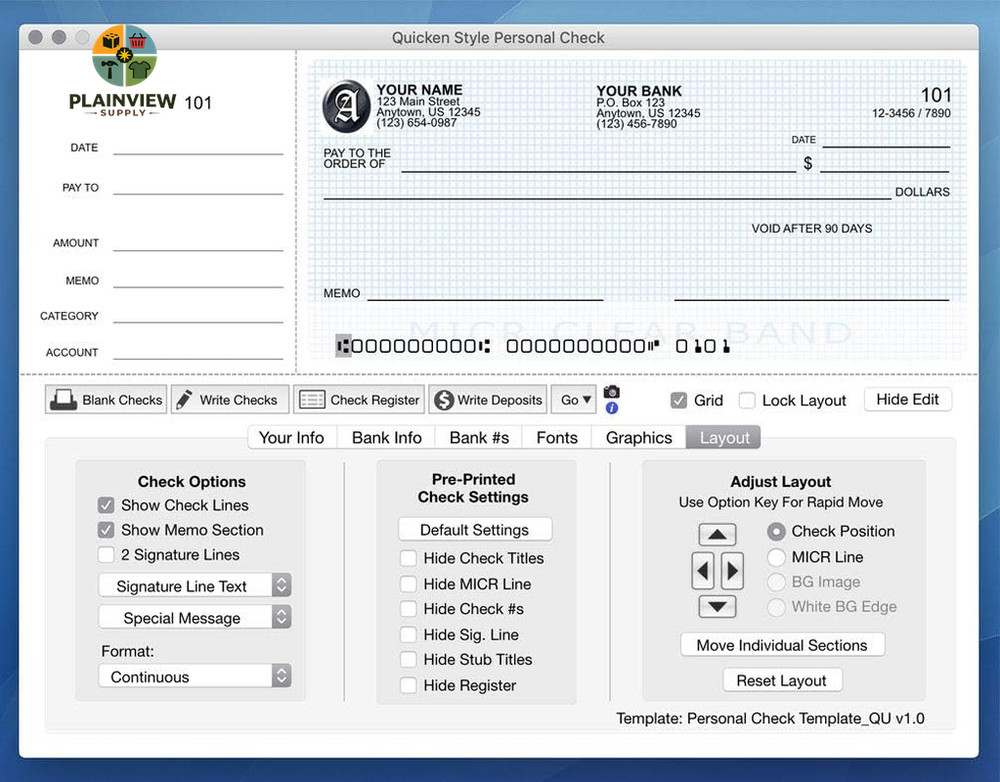The image size is (1000, 782).
Task: Nudge layout right with the right arrow
Action: pyautogui.click(x=732, y=570)
